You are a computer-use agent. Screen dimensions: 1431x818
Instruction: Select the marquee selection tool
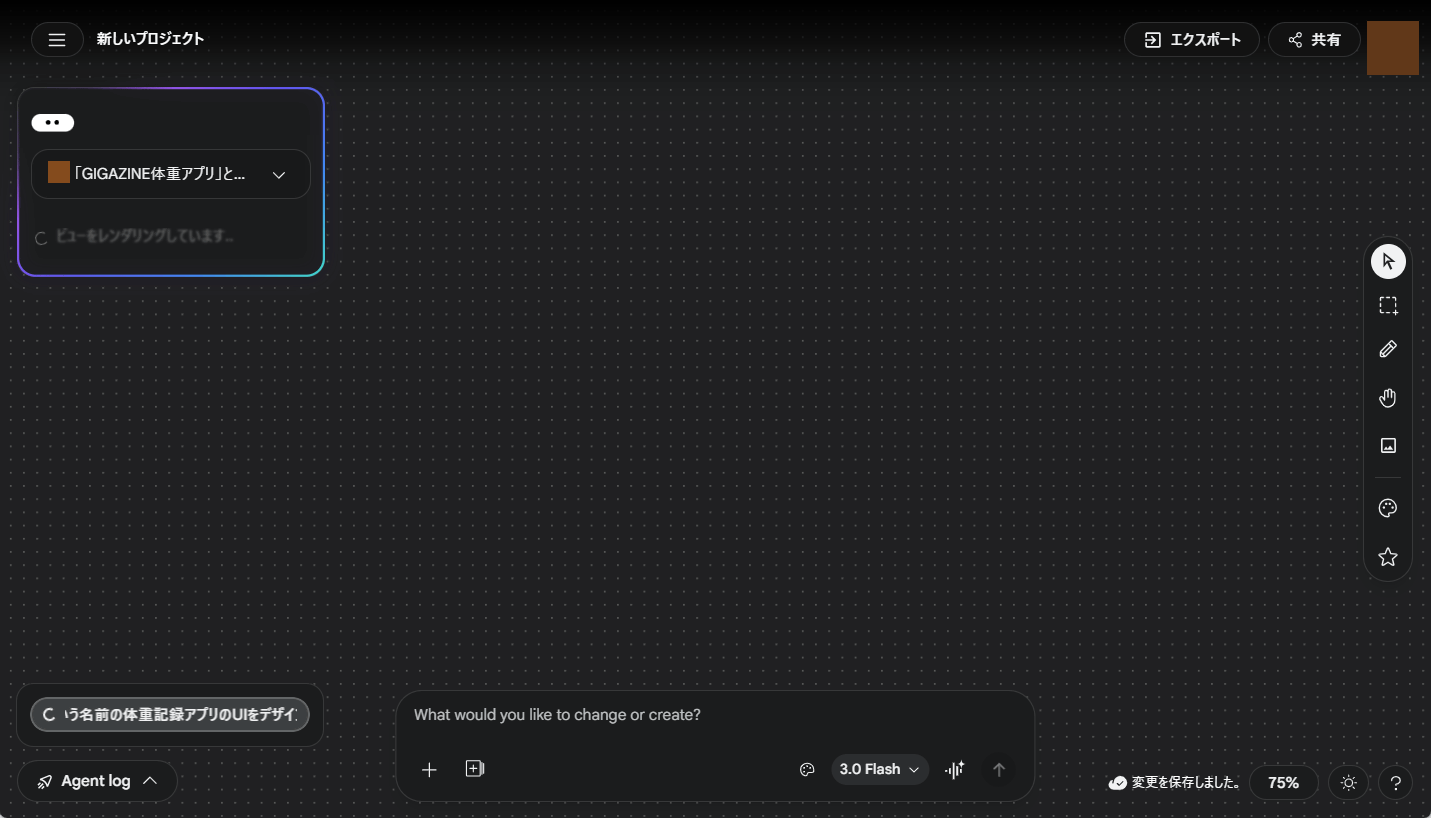tap(1387, 306)
